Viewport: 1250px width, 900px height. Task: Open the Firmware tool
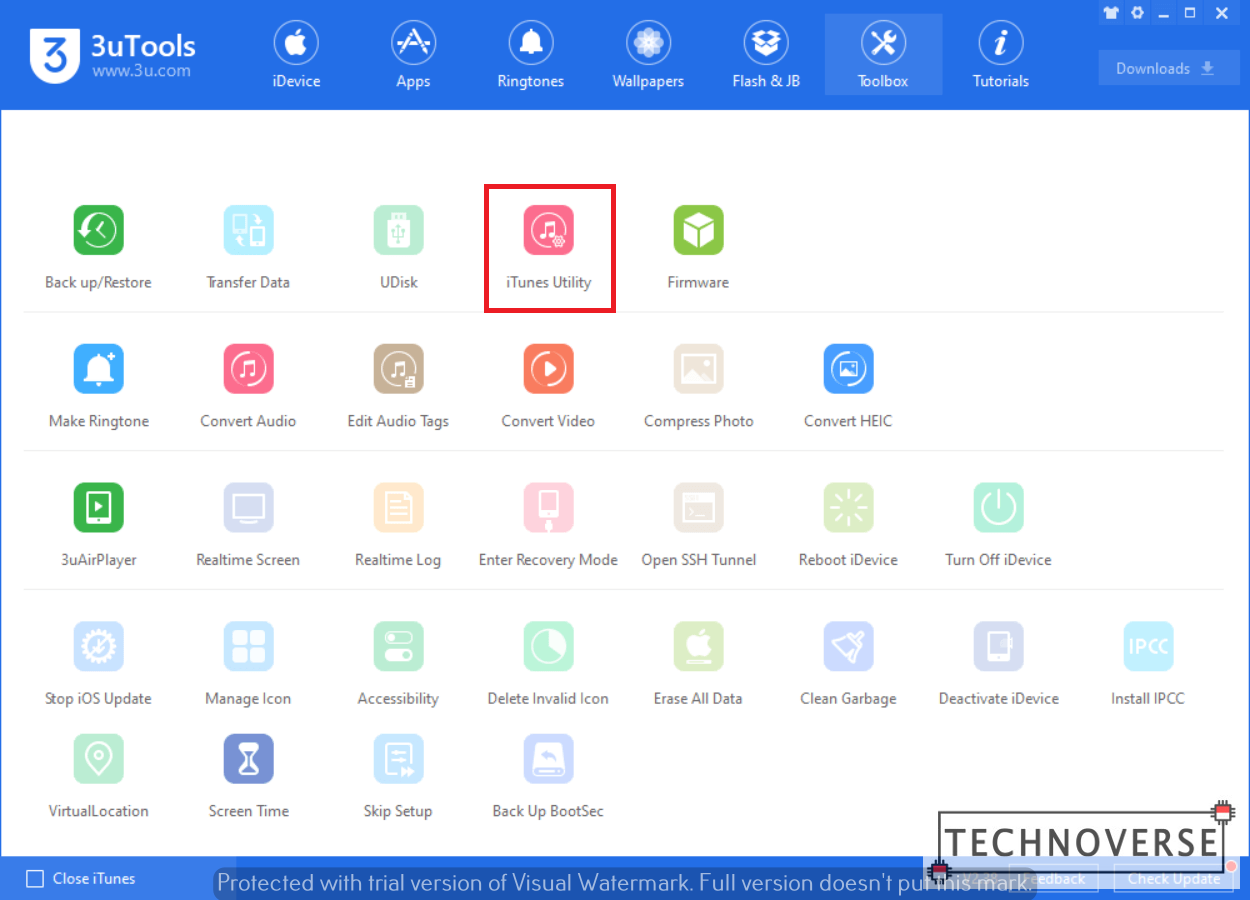(x=698, y=247)
